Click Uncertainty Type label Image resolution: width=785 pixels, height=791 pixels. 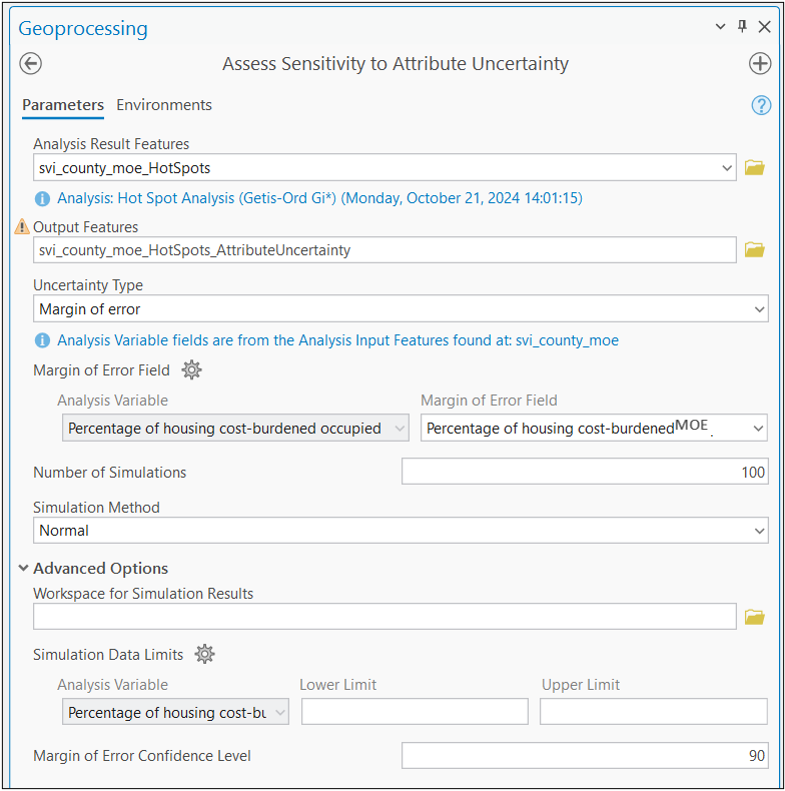(x=88, y=285)
